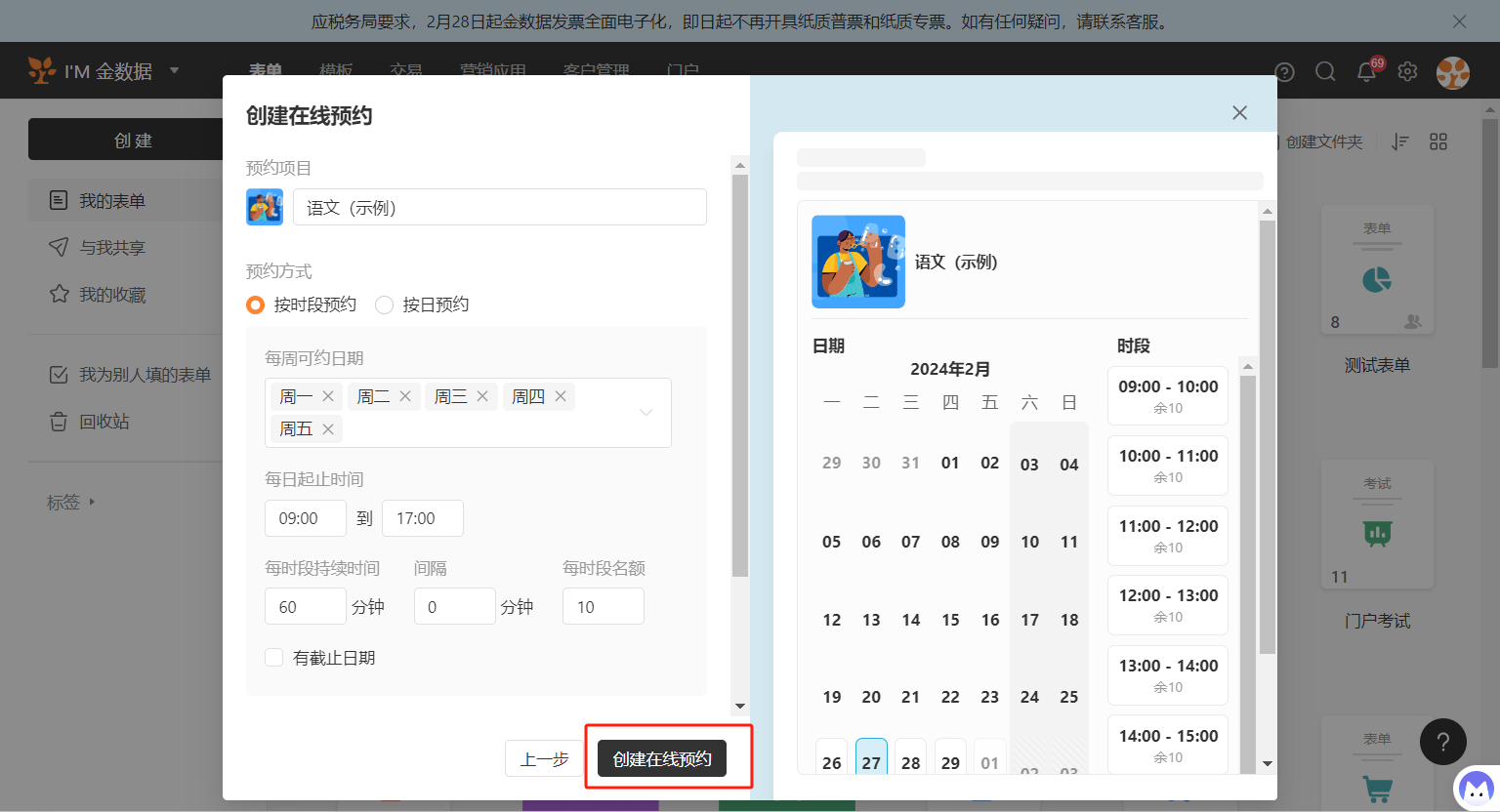The height and width of the screenshot is (812, 1500).
Task: Click the 与我共享 paper plane icon
Action: 59,247
